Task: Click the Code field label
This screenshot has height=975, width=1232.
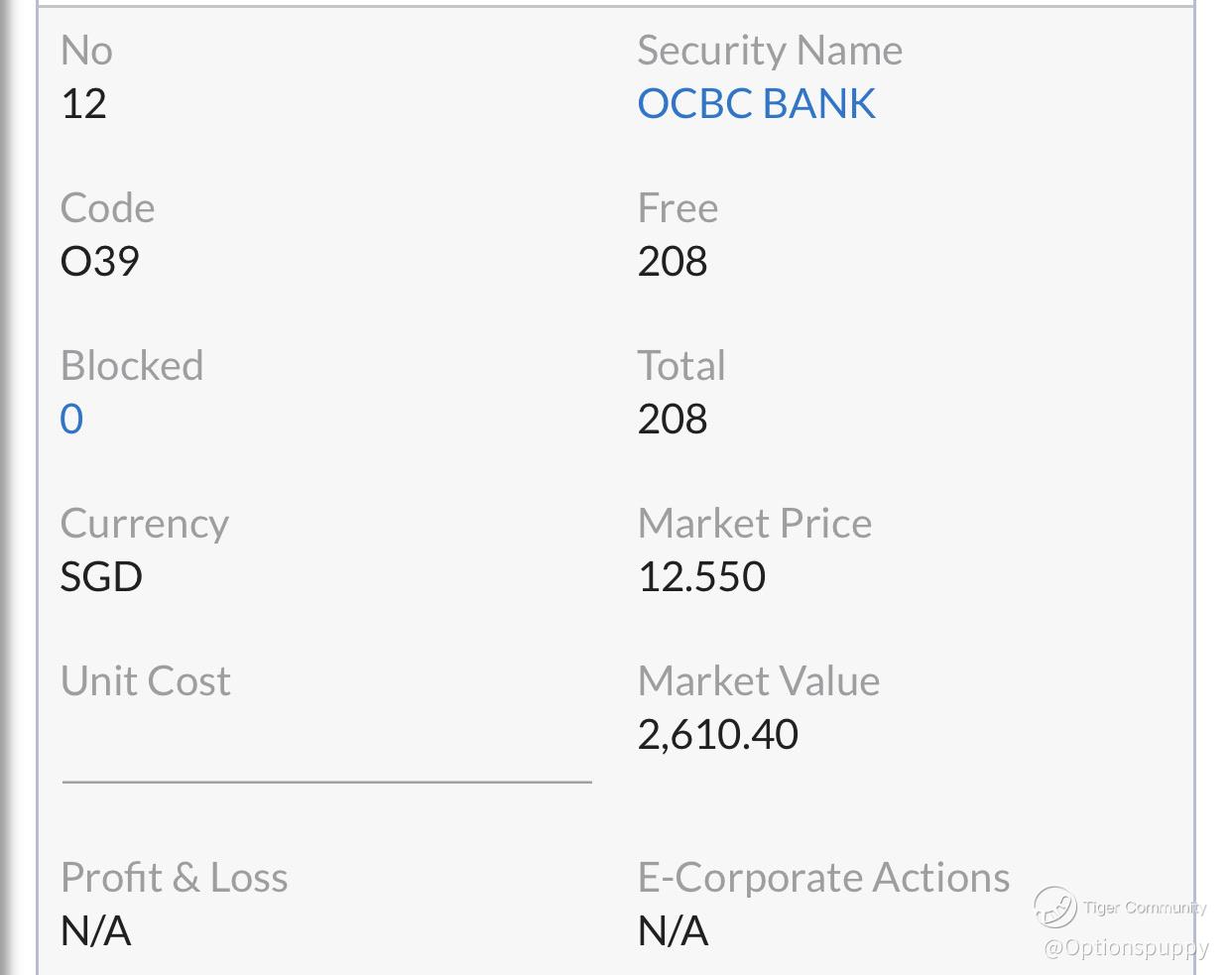Action: (x=107, y=208)
